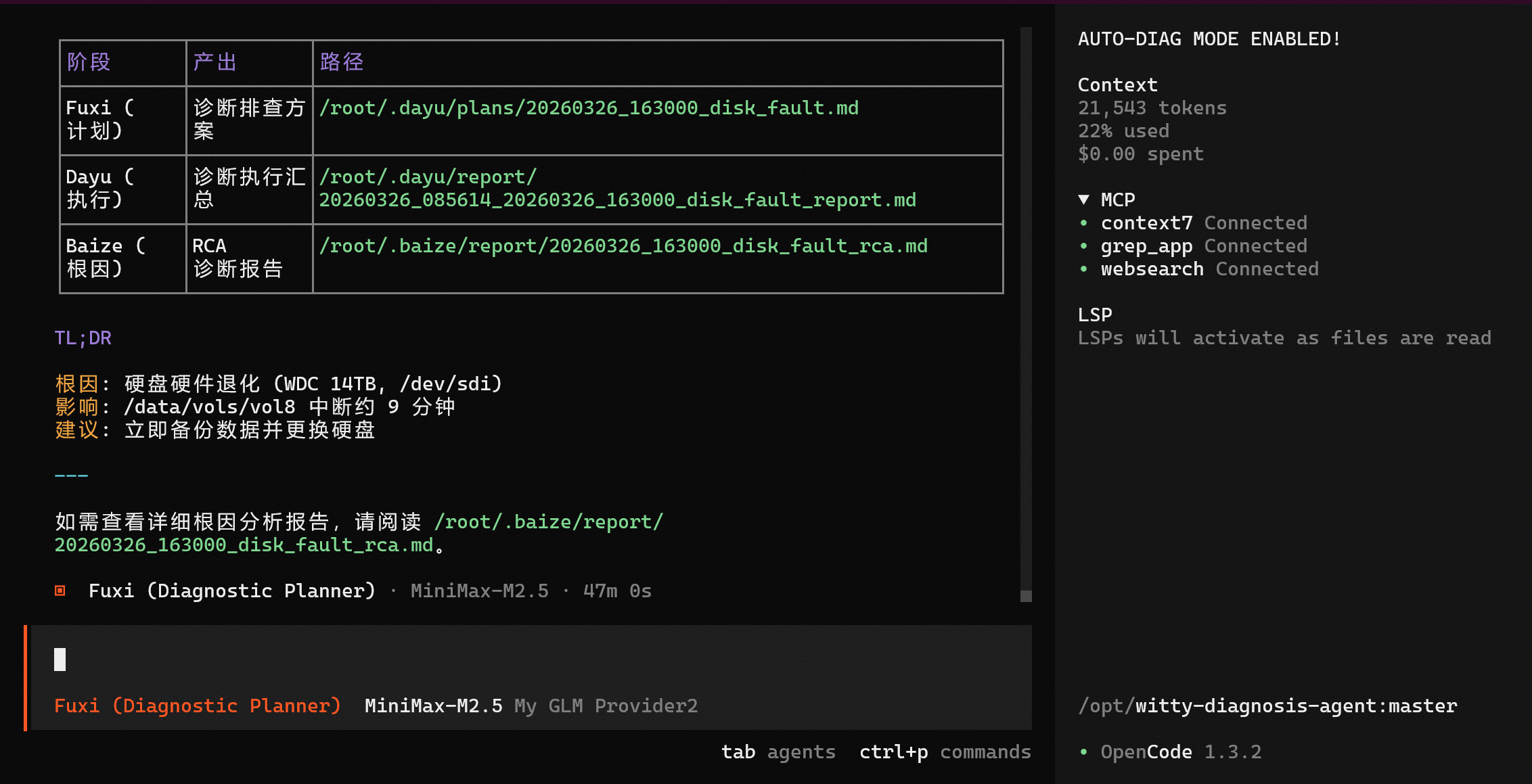Click the context7 status dot
This screenshot has height=784, width=1532.
click(x=1084, y=223)
